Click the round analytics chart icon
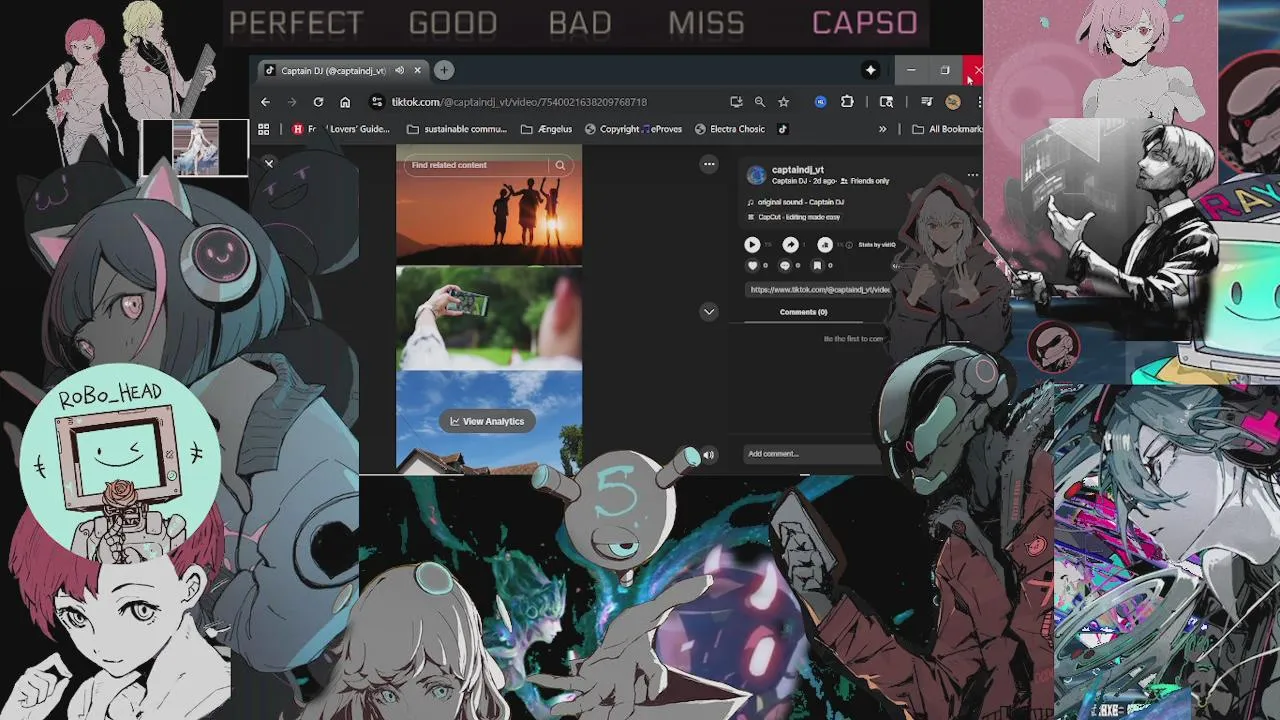1280x720 pixels. coord(825,244)
